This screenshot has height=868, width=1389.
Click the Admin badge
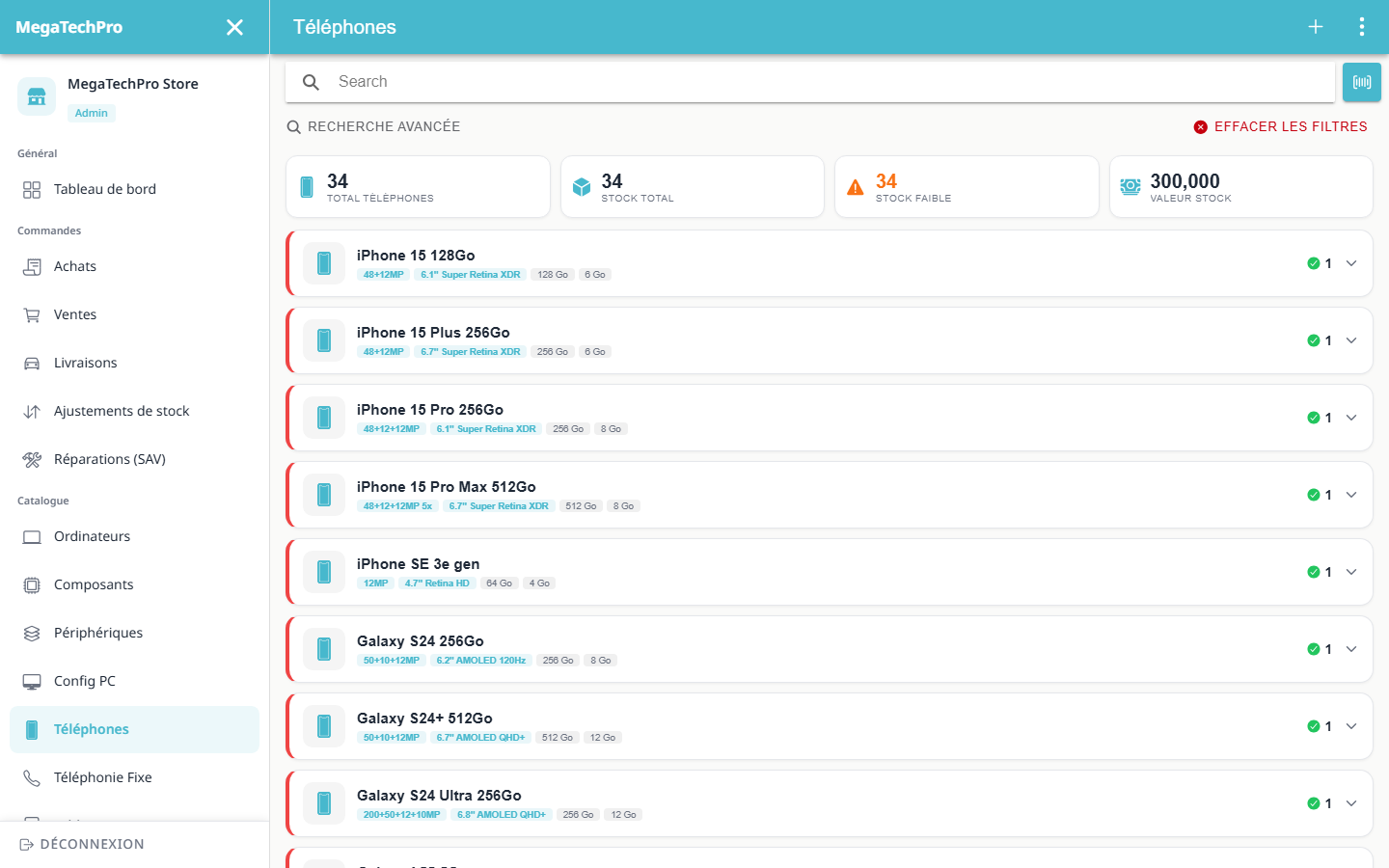92,113
